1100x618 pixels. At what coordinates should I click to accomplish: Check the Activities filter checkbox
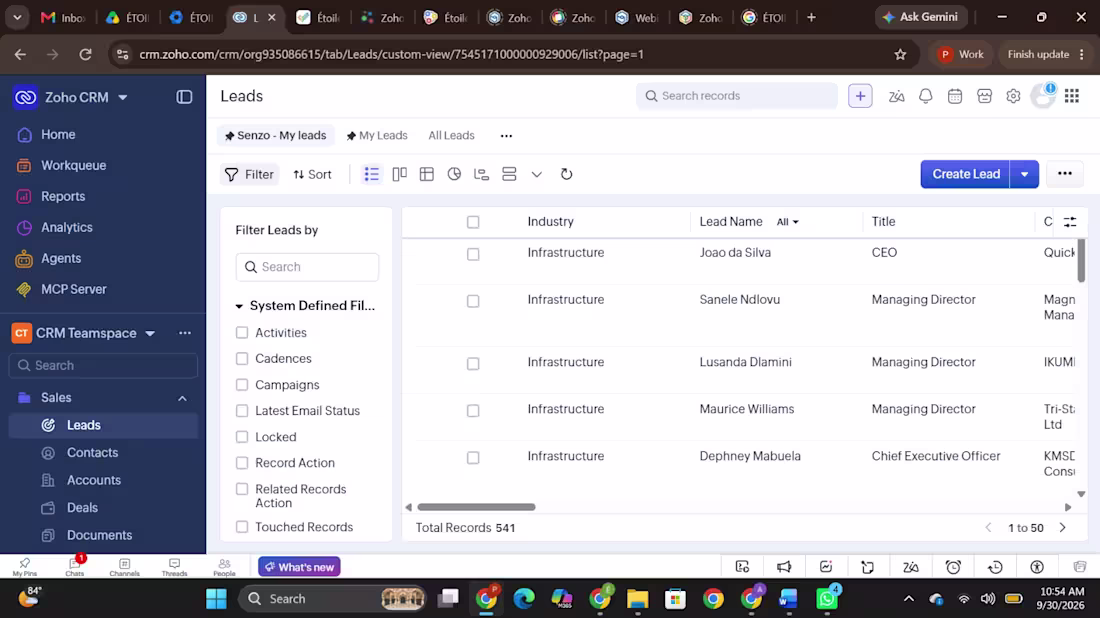coord(242,332)
